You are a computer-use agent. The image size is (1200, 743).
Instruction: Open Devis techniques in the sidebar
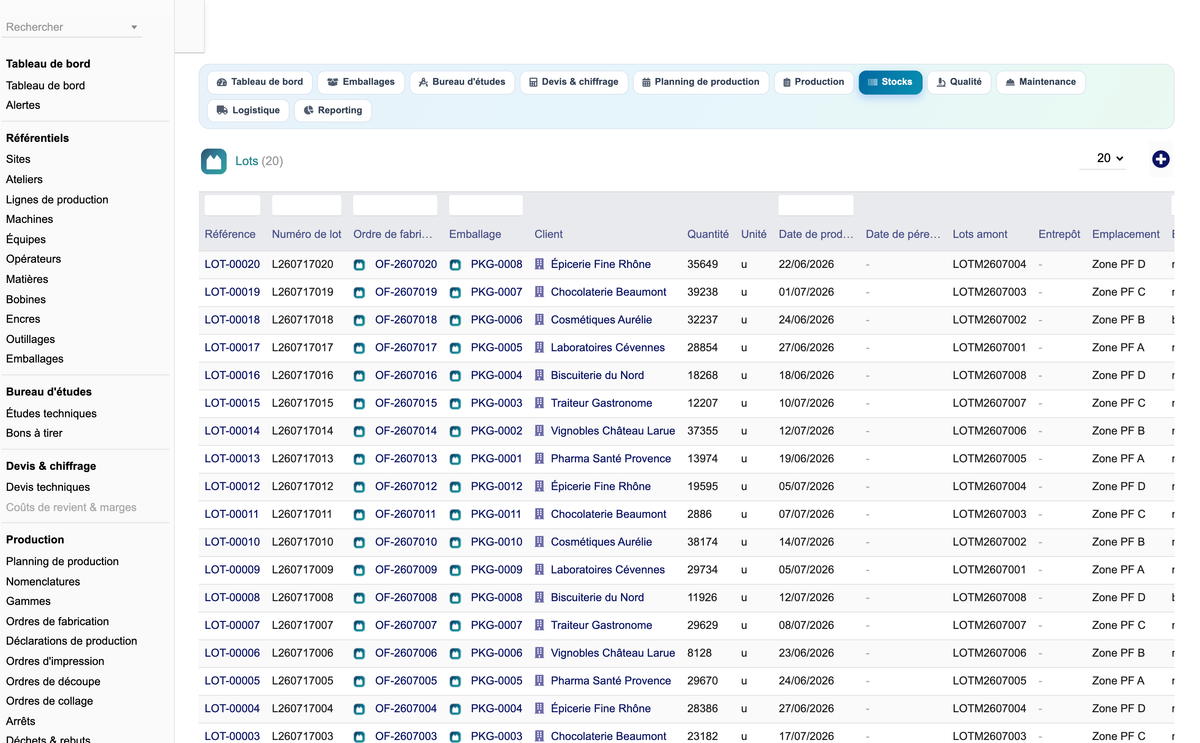[x=48, y=487]
